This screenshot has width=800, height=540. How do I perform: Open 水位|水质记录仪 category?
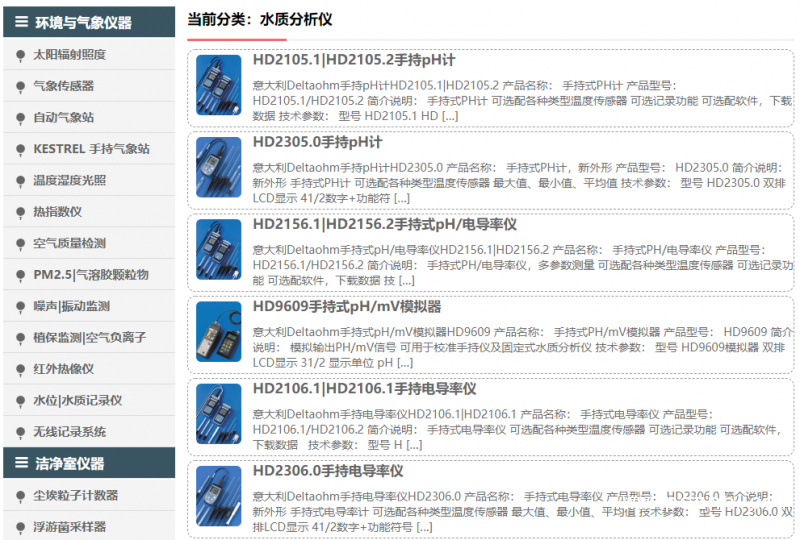click(x=77, y=401)
